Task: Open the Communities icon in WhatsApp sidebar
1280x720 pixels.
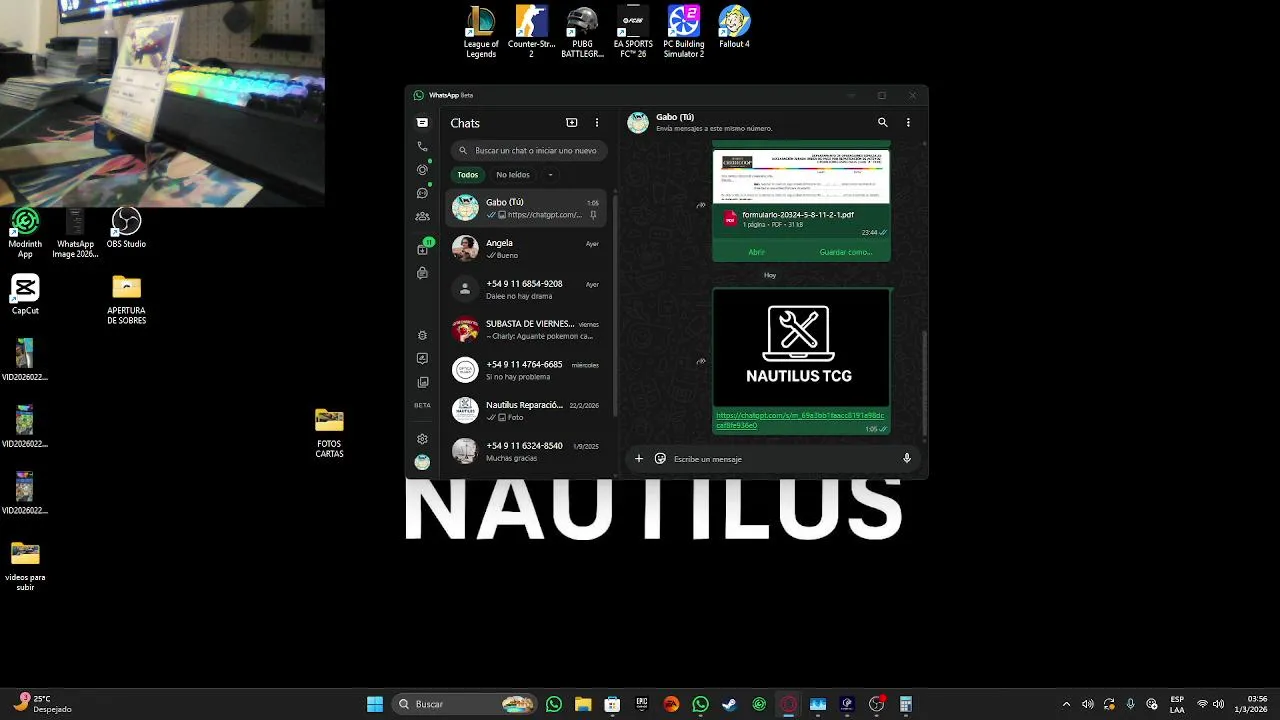Action: coord(422,216)
